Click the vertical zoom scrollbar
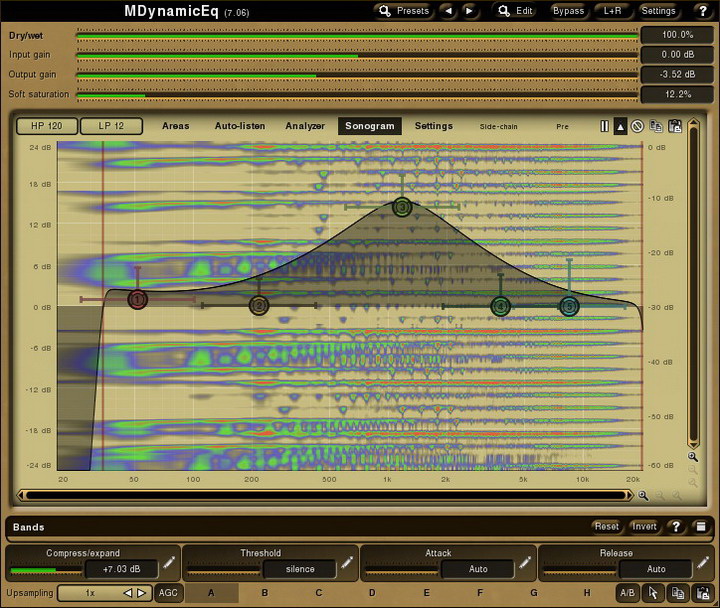 (693, 283)
